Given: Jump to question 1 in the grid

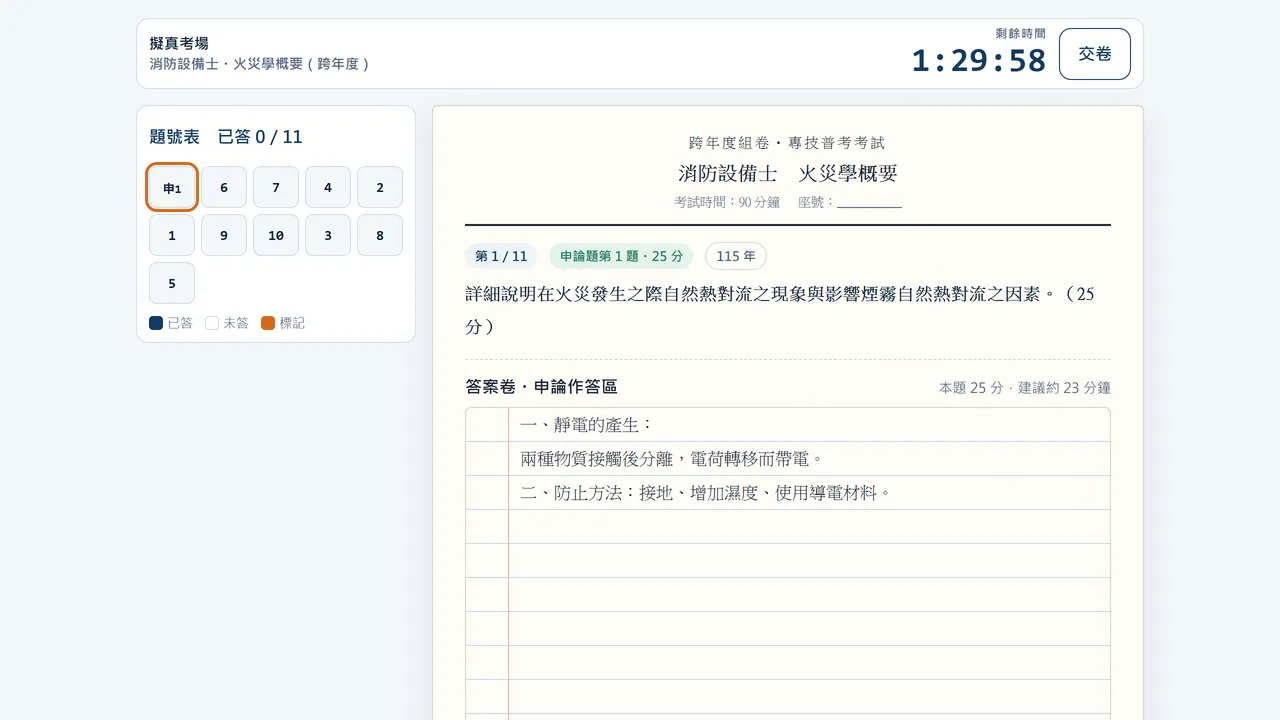Looking at the screenshot, I should [172, 236].
